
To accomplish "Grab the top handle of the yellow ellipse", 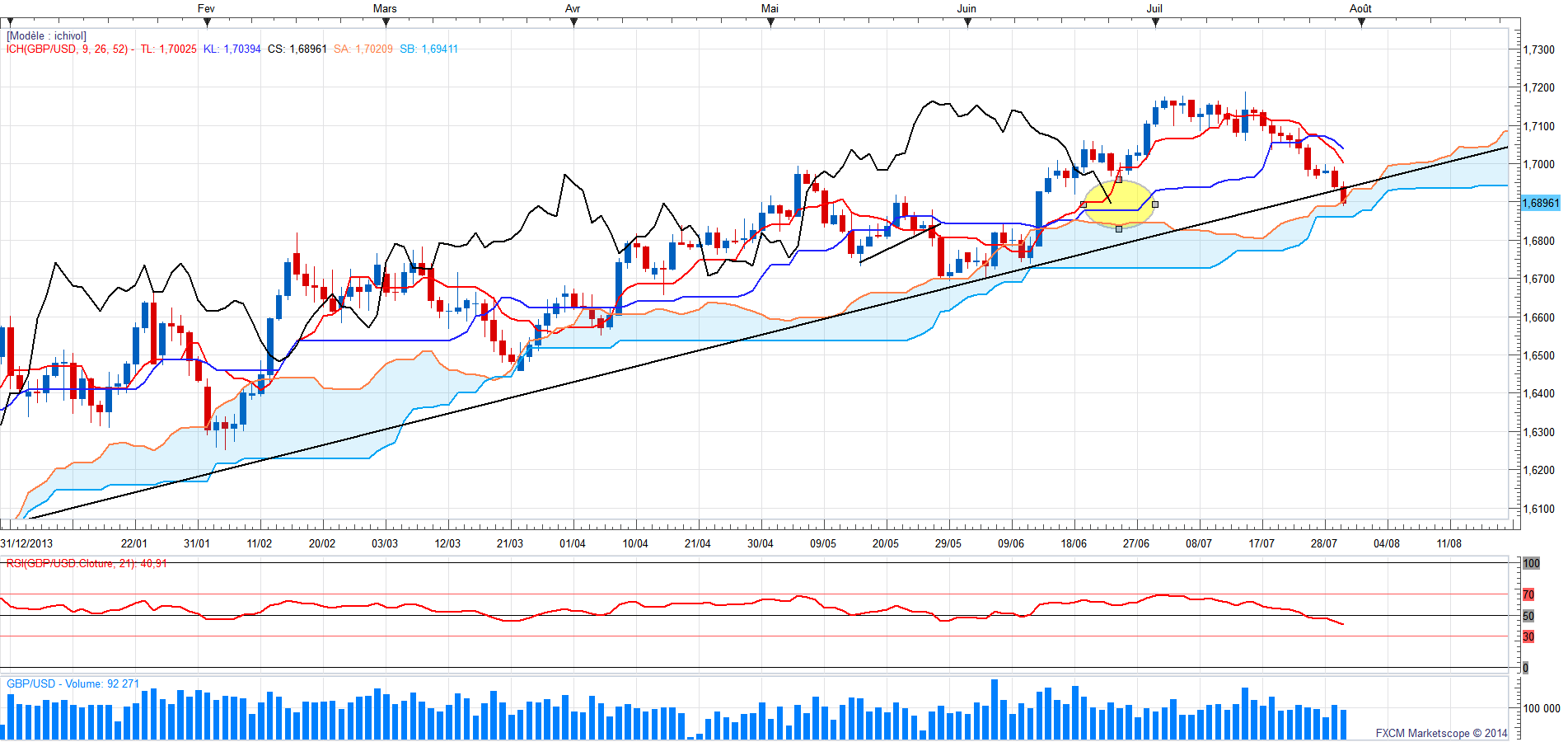I will coord(1119,180).
